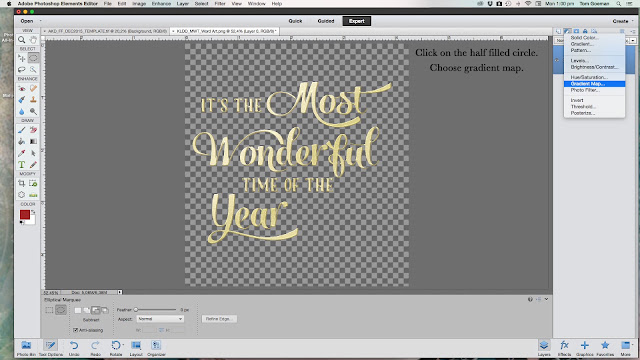Select the Type tool
The height and width of the screenshot is (360, 640).
pyautogui.click(x=22, y=164)
